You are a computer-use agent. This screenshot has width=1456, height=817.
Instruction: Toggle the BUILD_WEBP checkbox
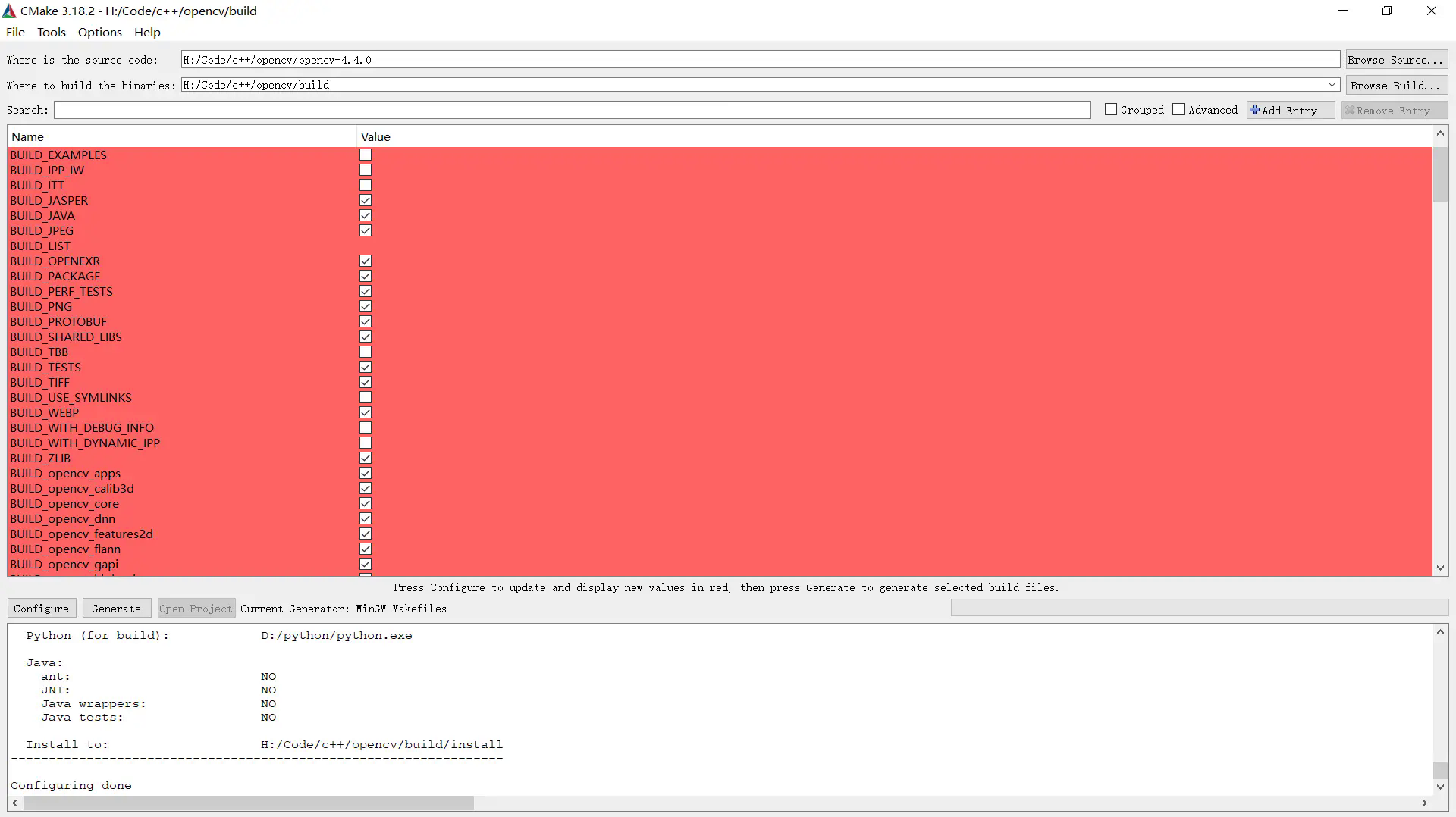[366, 412]
